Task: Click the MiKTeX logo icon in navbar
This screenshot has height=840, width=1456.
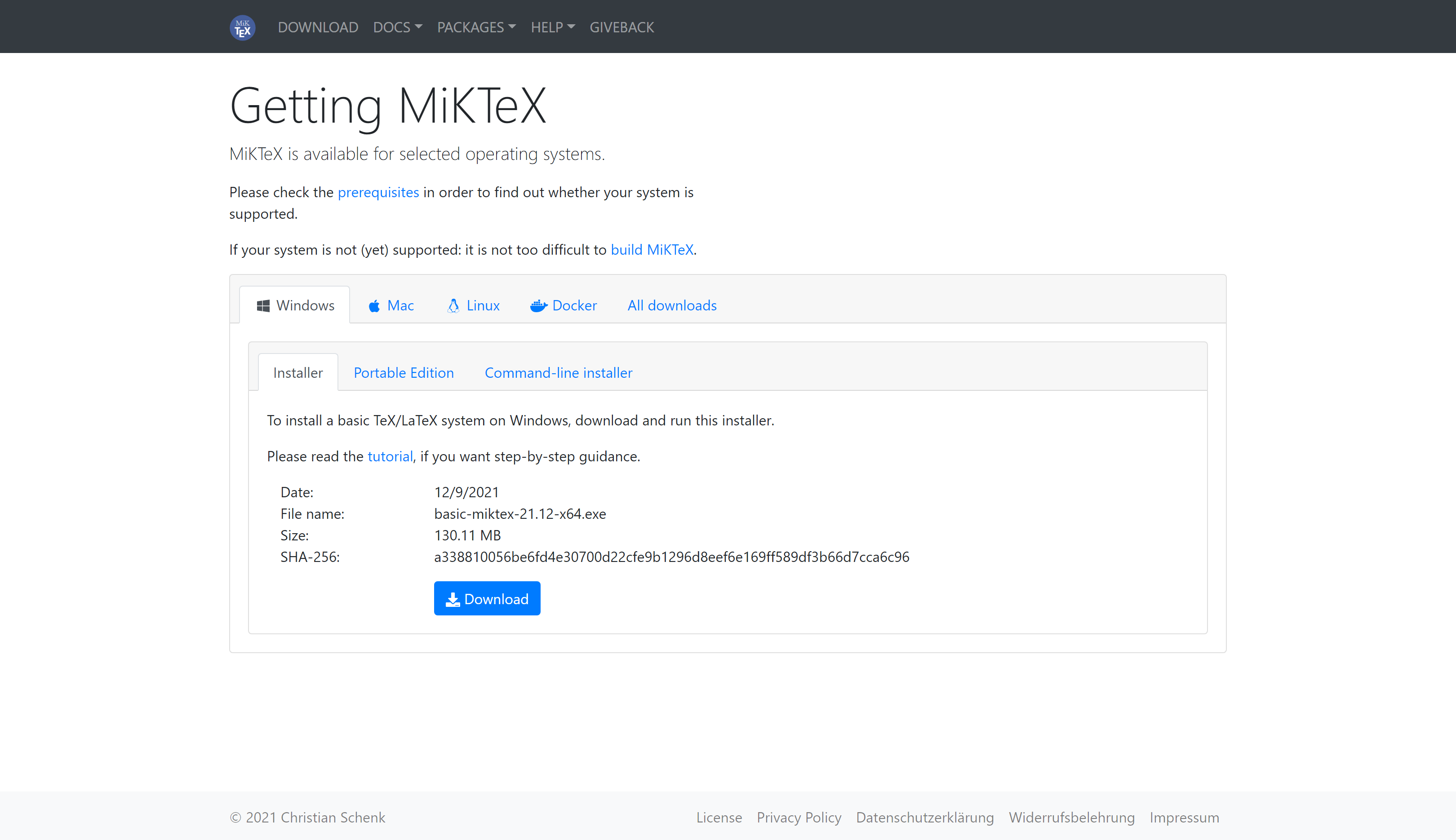Action: (x=243, y=26)
